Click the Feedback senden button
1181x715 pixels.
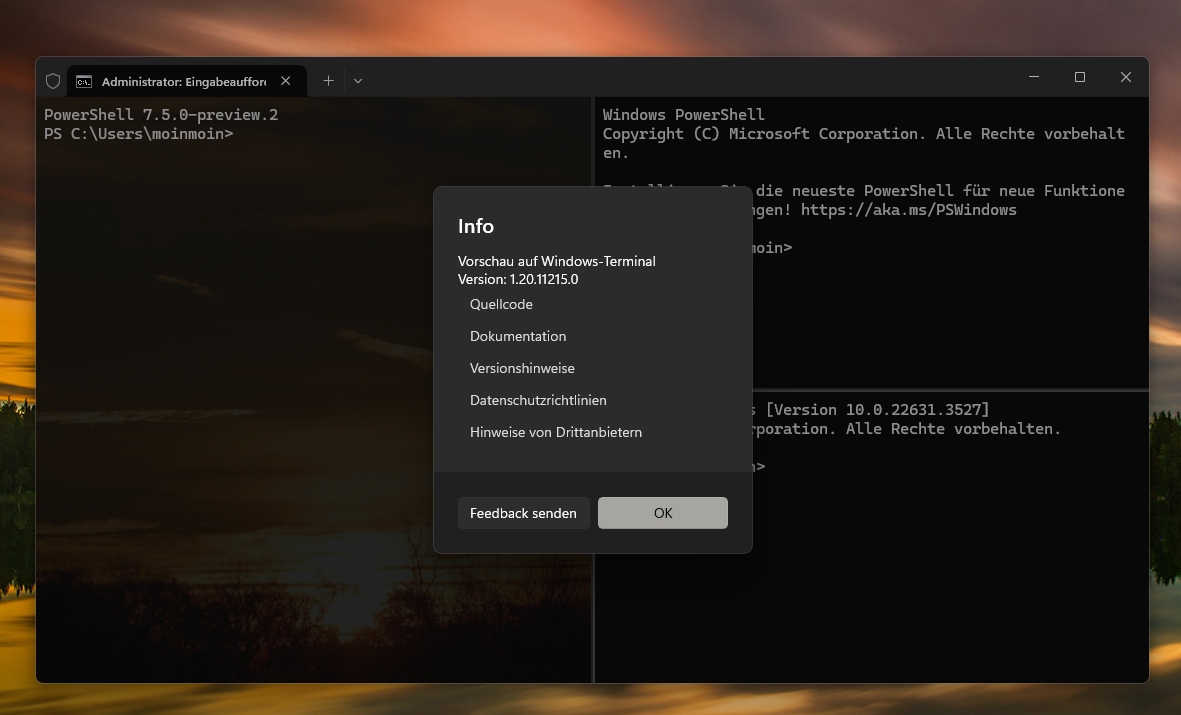tap(523, 513)
